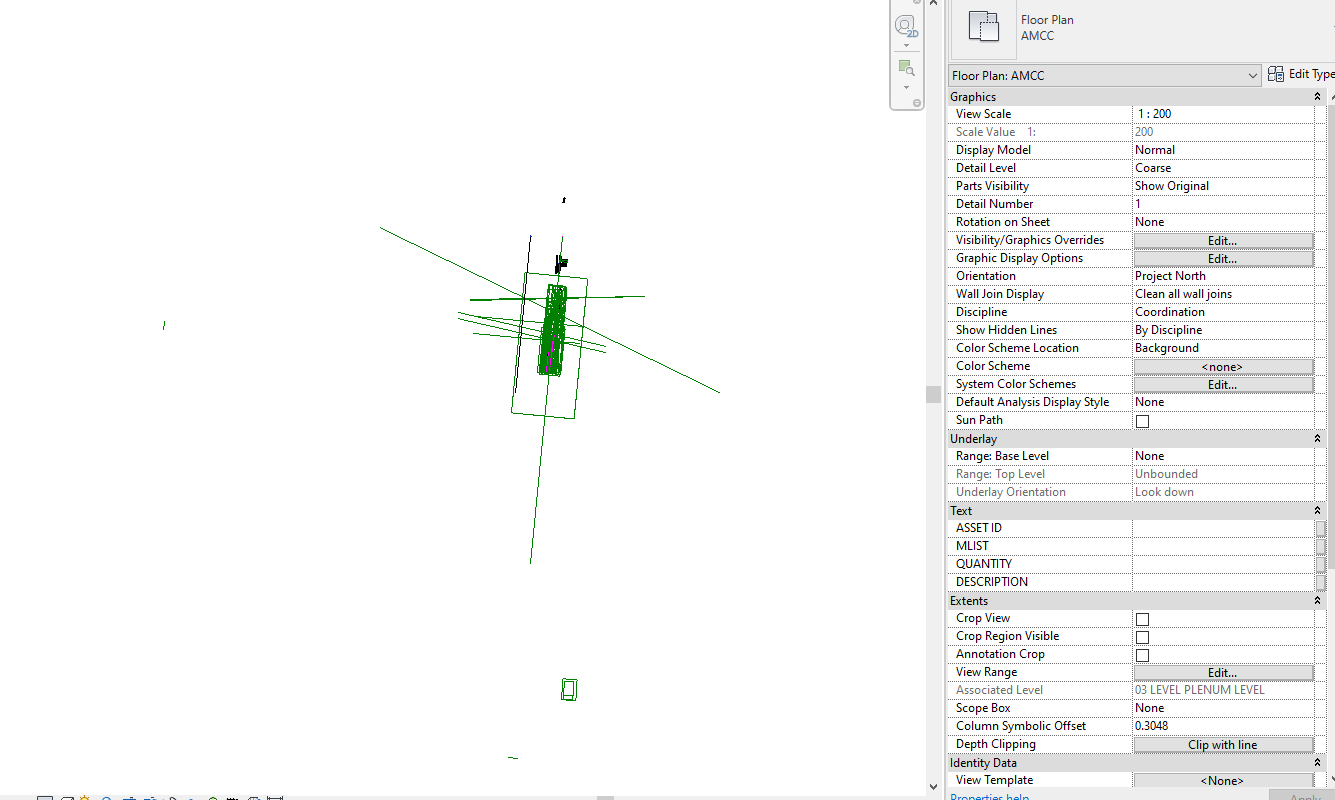The width and height of the screenshot is (1335, 800).
Task: Click the Shadows icon on the view control bar
Action: pos(105,796)
